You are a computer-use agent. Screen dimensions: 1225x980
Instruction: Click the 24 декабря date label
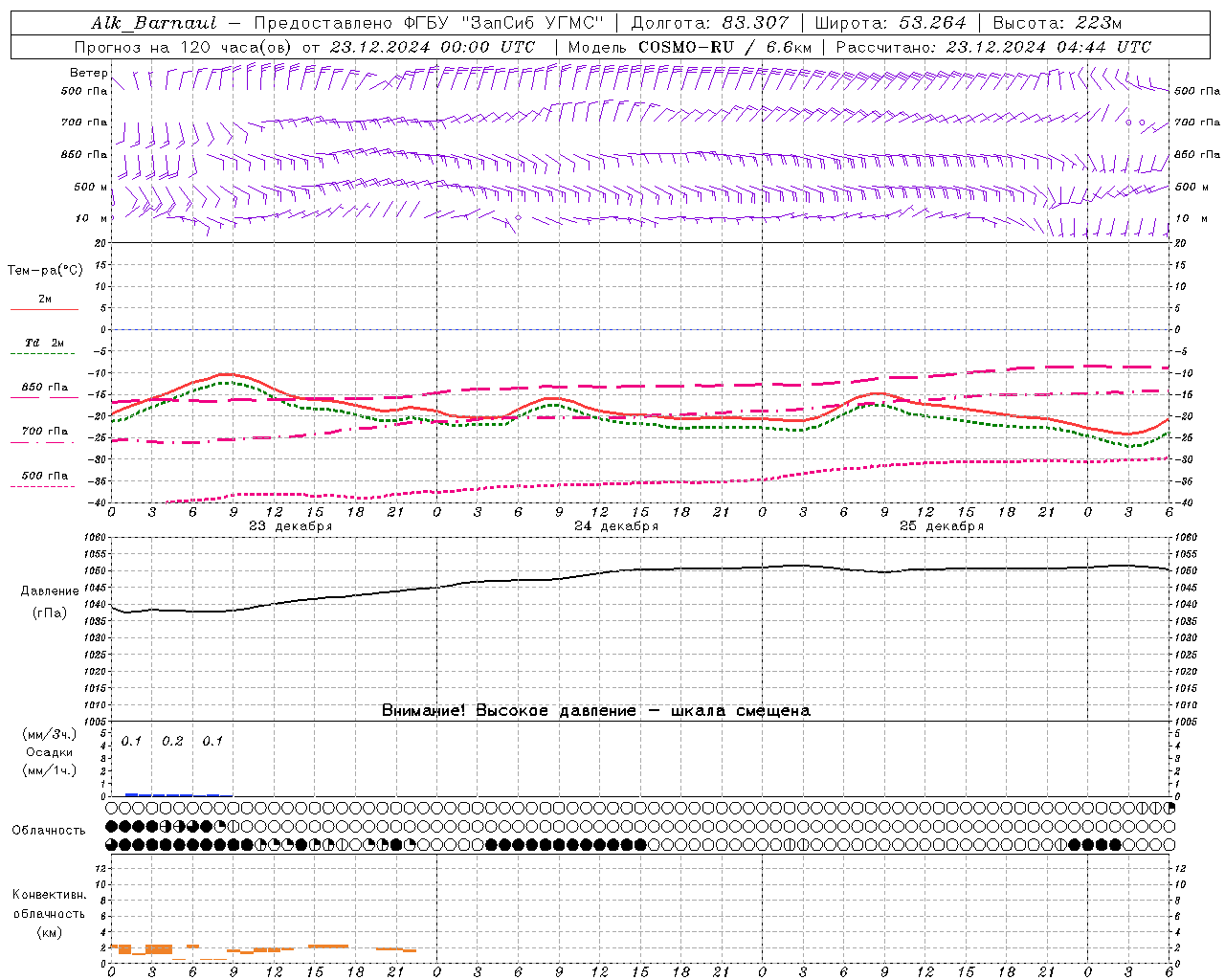pyautogui.click(x=615, y=526)
